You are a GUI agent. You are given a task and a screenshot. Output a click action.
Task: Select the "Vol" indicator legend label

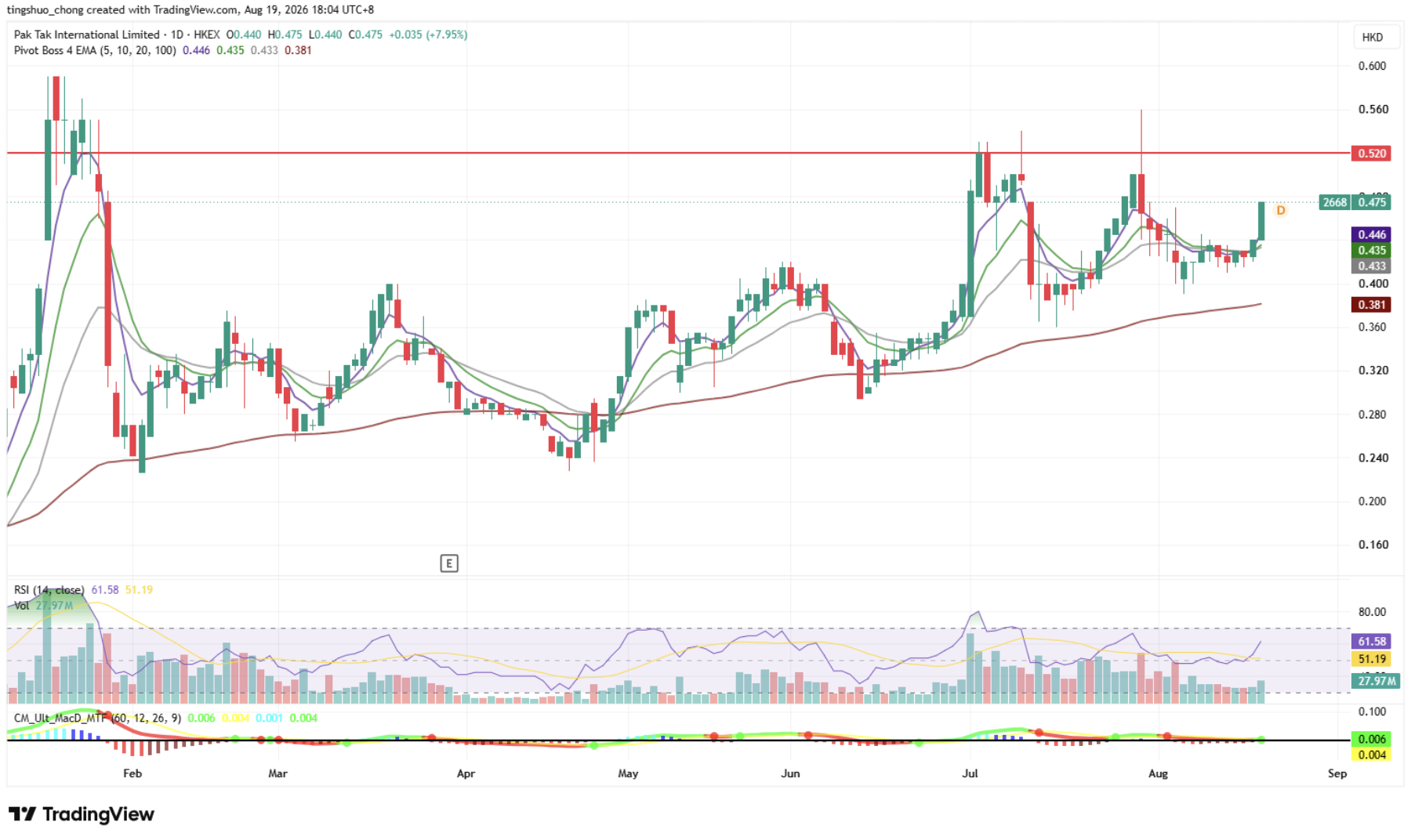click(22, 605)
